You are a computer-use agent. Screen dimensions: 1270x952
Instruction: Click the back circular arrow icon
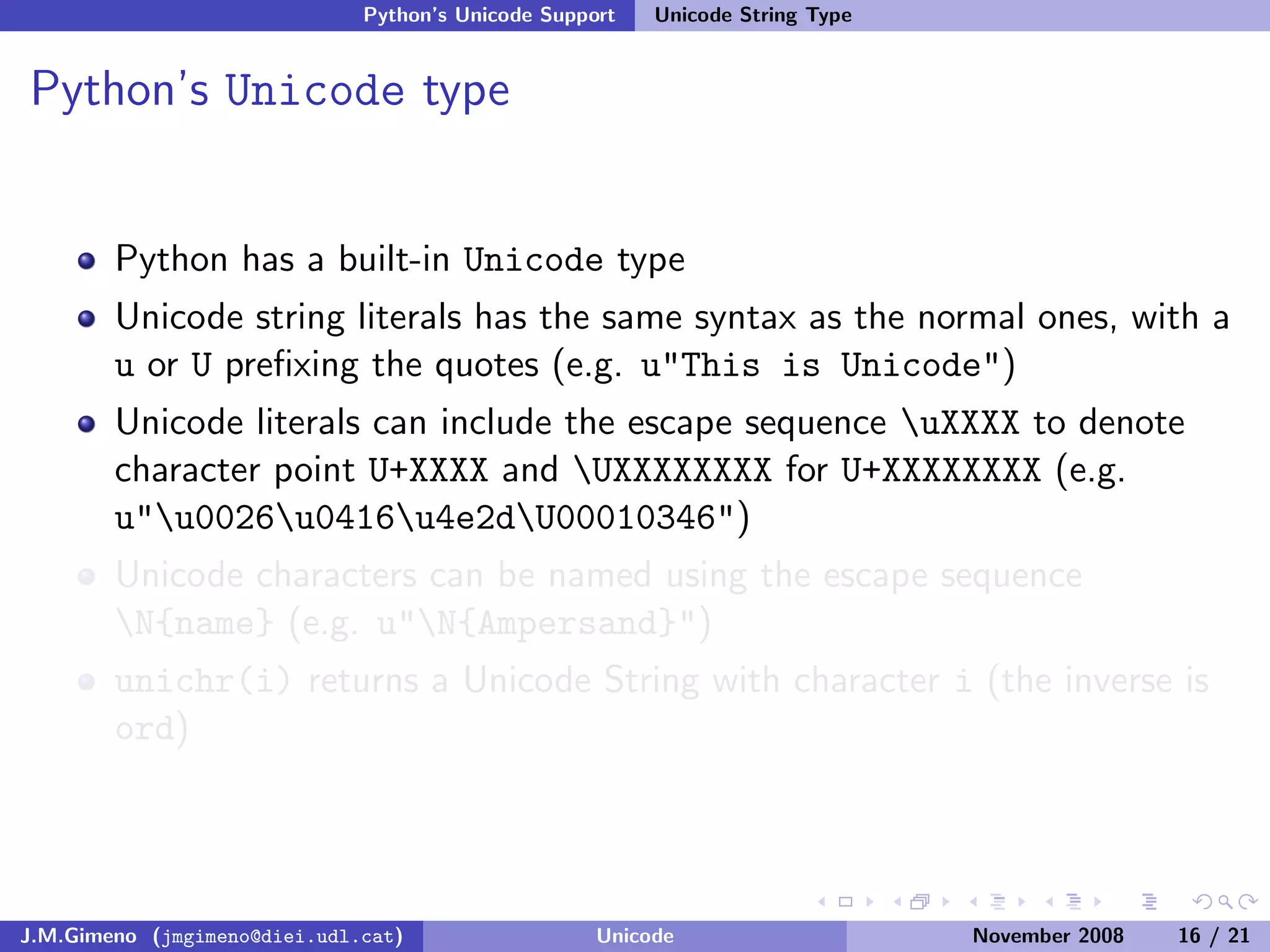pyautogui.click(x=1201, y=902)
